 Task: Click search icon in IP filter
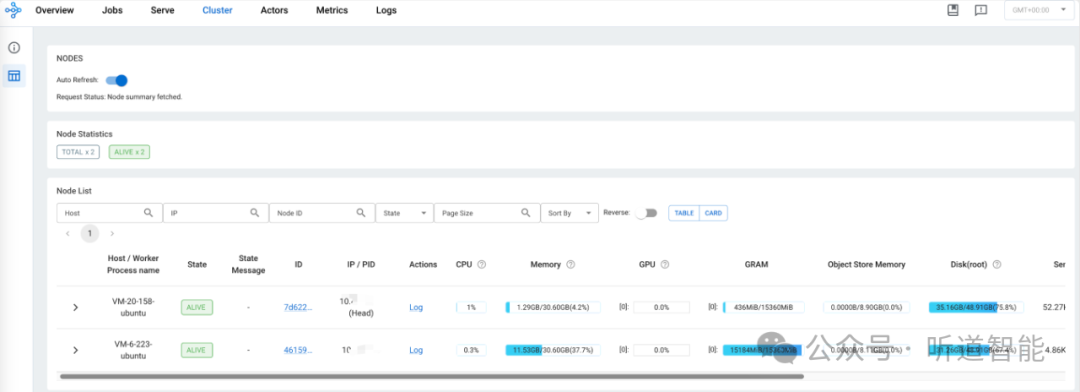click(x=255, y=213)
